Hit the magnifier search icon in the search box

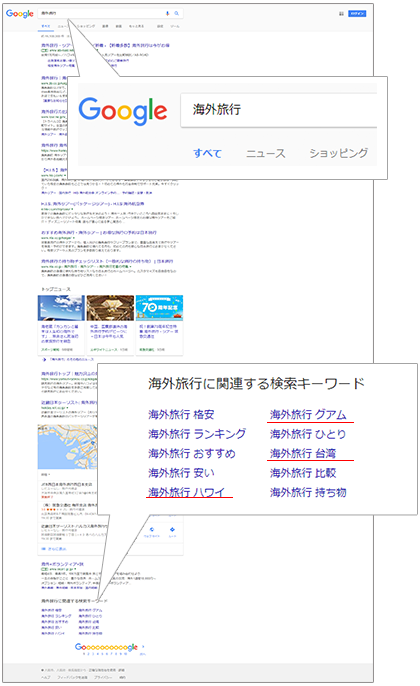click(177, 14)
